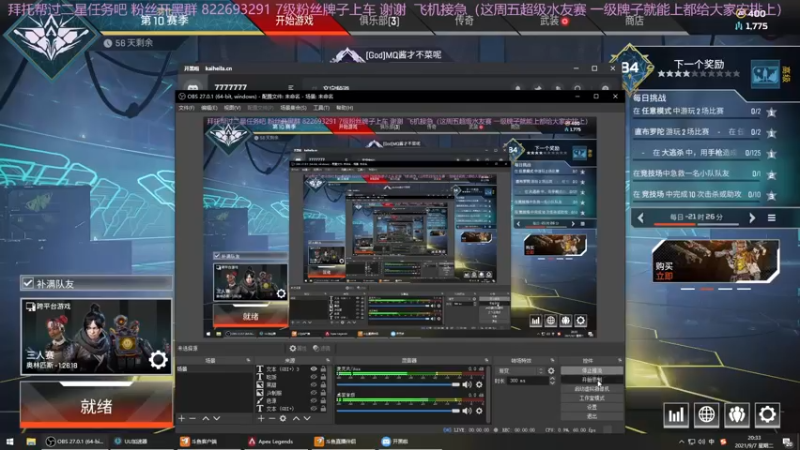
Task: Click hamburger icon in Kaihei window
Action: tap(291, 87)
